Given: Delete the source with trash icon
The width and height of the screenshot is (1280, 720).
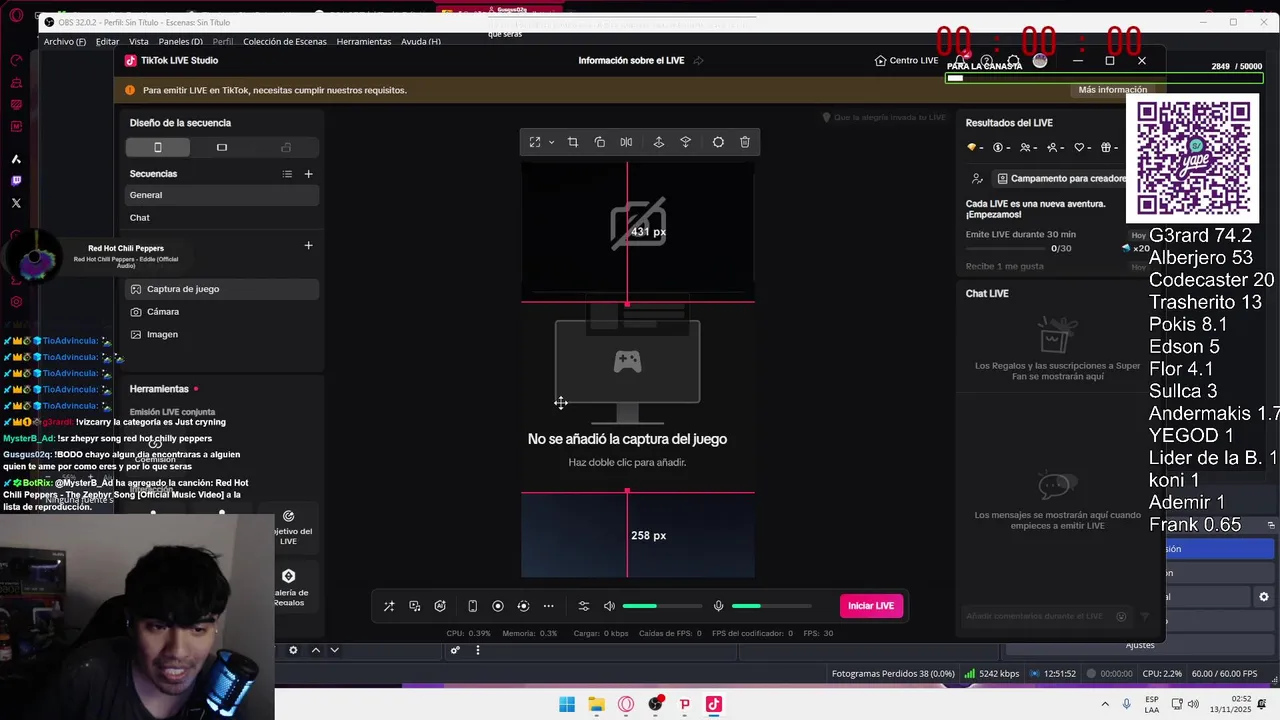Looking at the screenshot, I should pos(745,142).
